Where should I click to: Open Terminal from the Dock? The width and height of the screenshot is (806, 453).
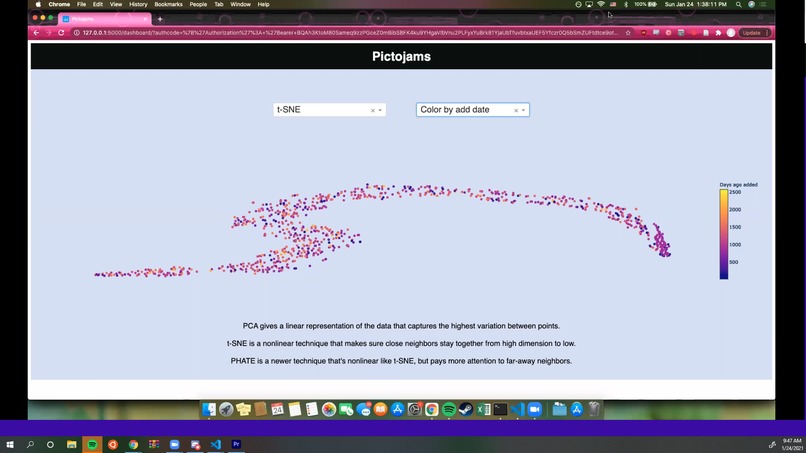click(500, 409)
